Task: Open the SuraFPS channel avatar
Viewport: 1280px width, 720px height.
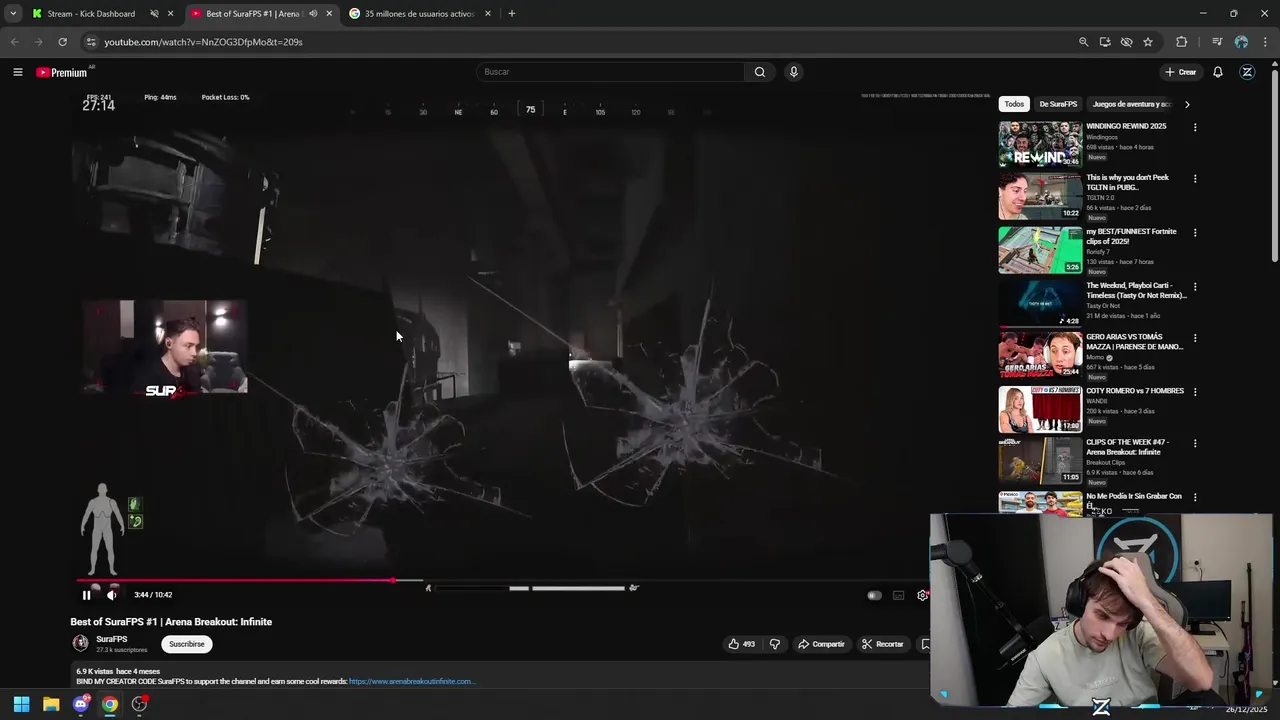Action: [x=80, y=643]
